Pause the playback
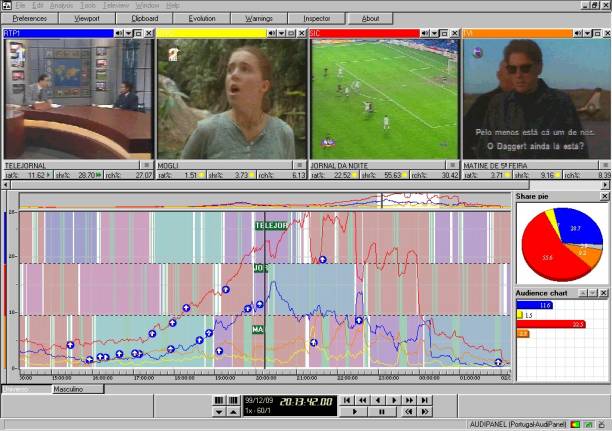612x431 pixels. 382,411
